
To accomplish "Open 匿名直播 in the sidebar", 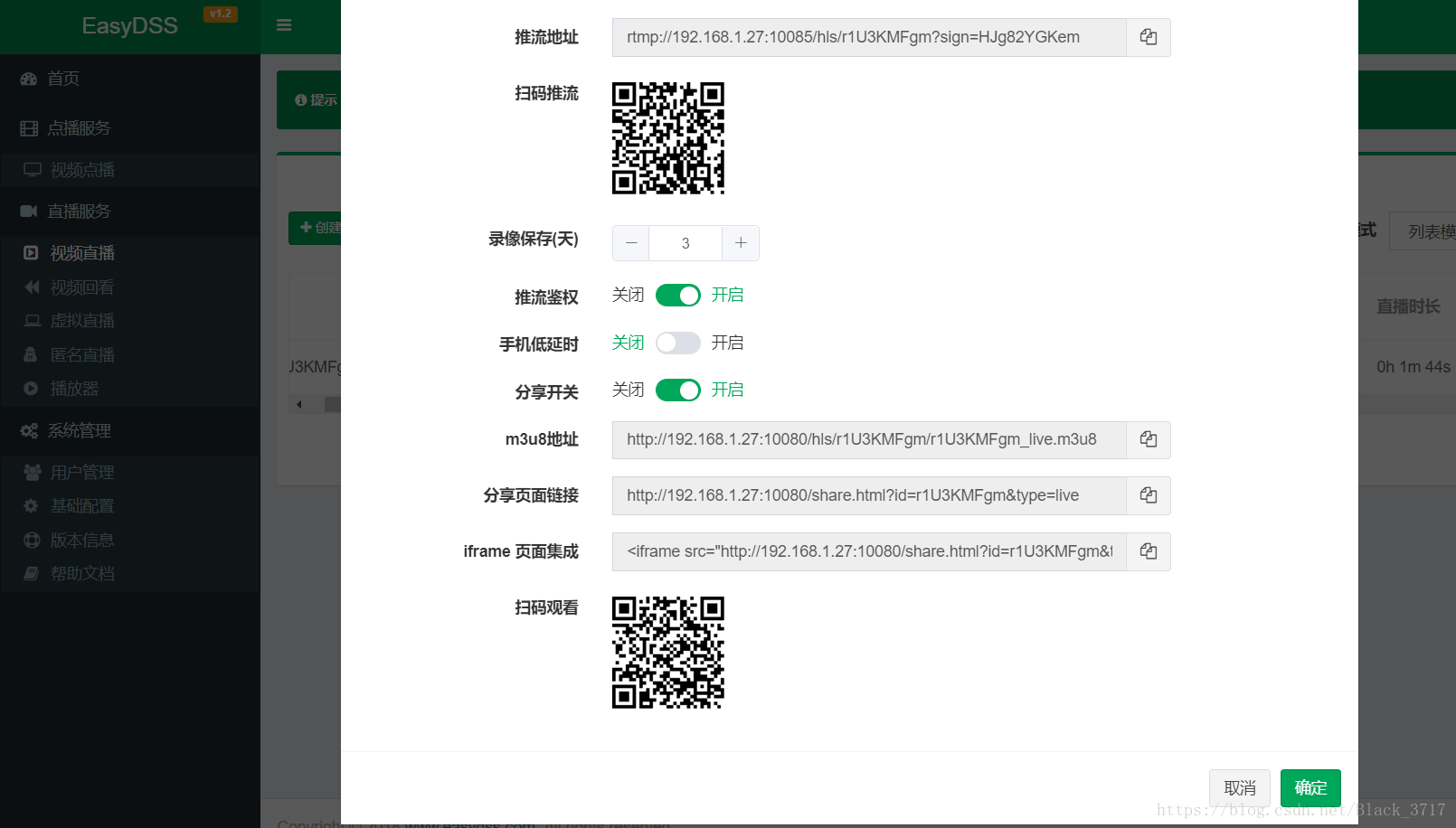I will click(x=130, y=355).
